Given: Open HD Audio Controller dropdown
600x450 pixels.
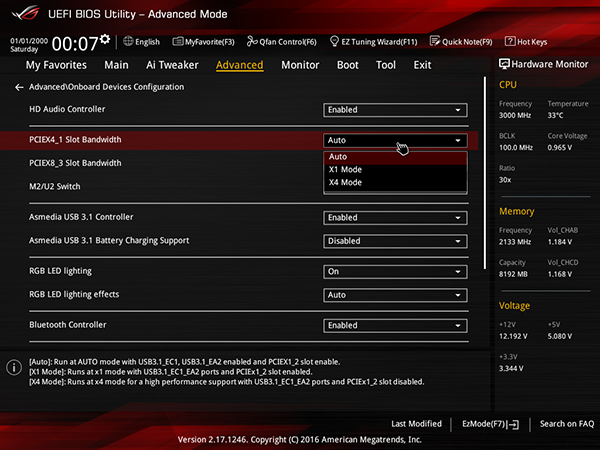Looking at the screenshot, I should (x=395, y=110).
